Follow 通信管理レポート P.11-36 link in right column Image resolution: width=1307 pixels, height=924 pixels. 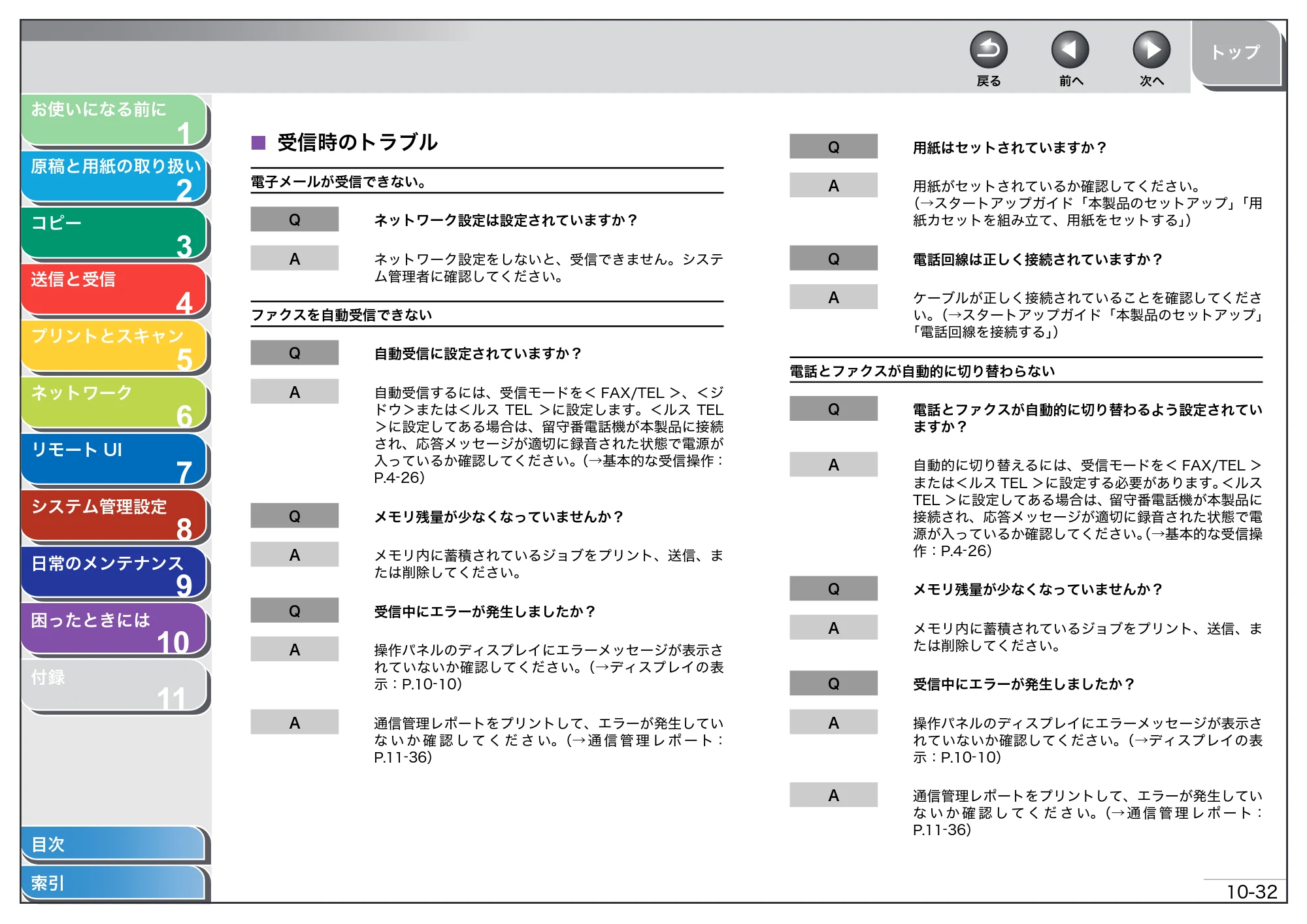tap(1088, 821)
